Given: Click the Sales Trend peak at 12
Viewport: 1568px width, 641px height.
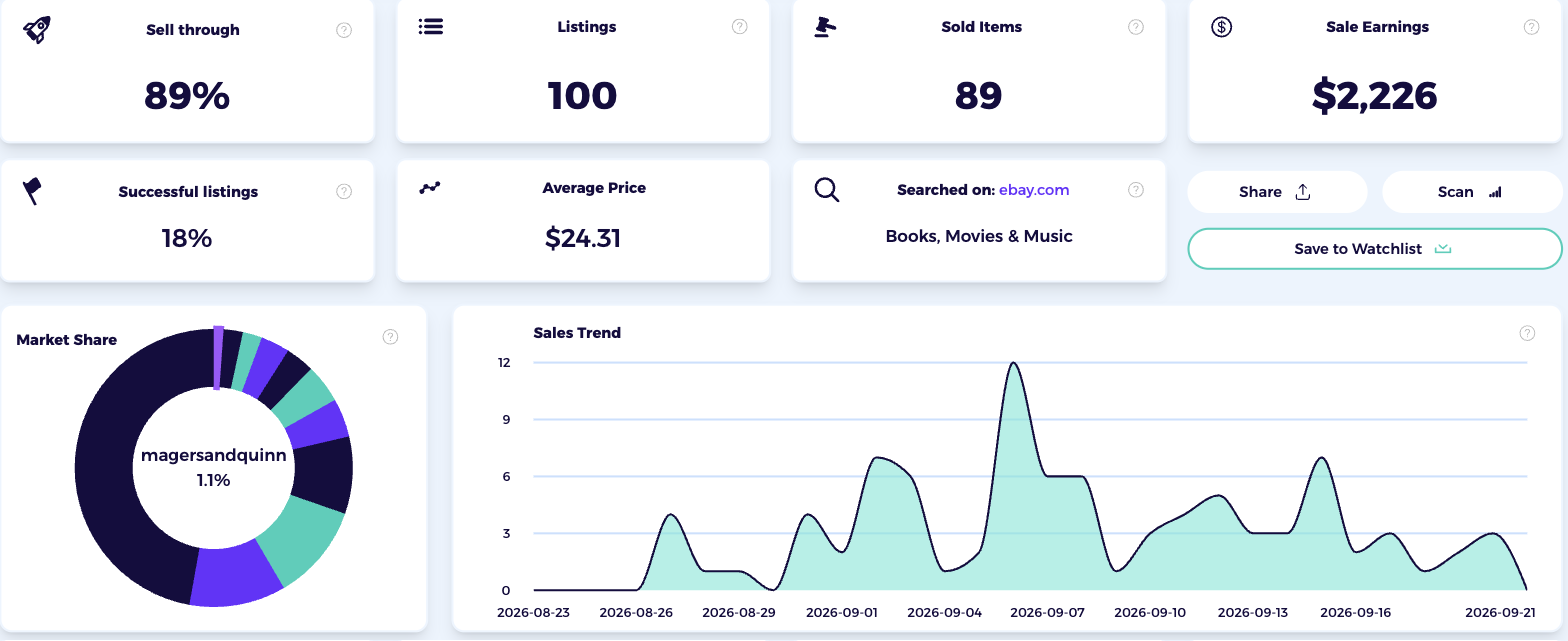Looking at the screenshot, I should click(x=1013, y=363).
